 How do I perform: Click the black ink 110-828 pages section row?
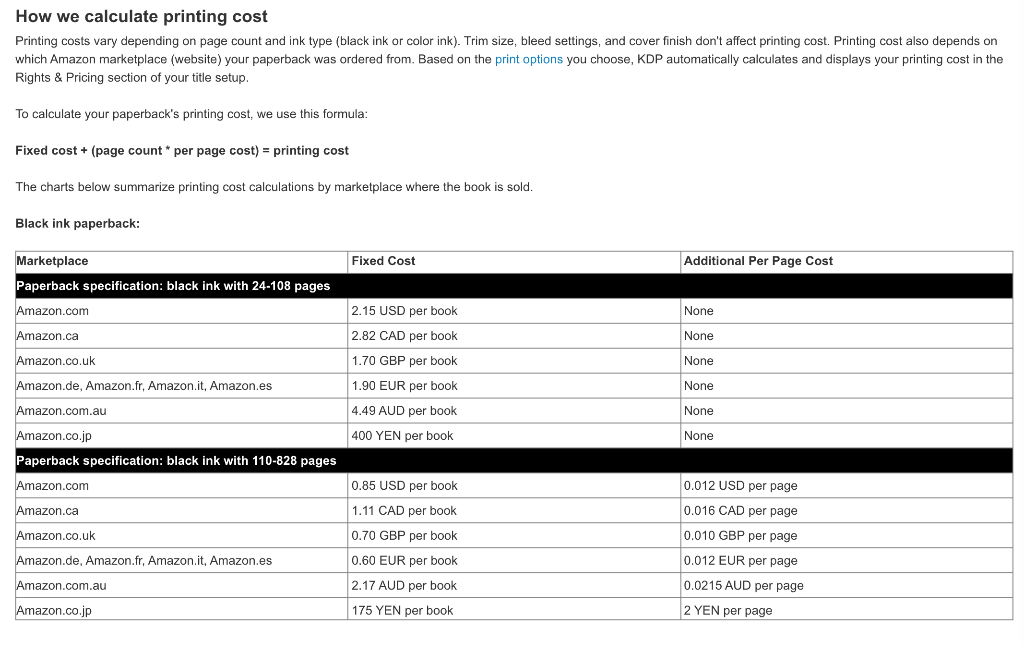[514, 461]
